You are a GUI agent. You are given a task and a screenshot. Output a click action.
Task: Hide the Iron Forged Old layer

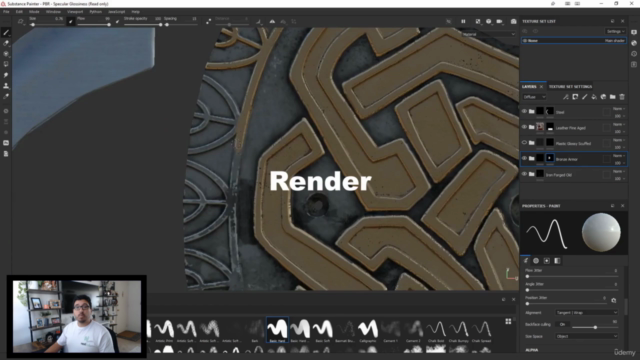tap(524, 174)
